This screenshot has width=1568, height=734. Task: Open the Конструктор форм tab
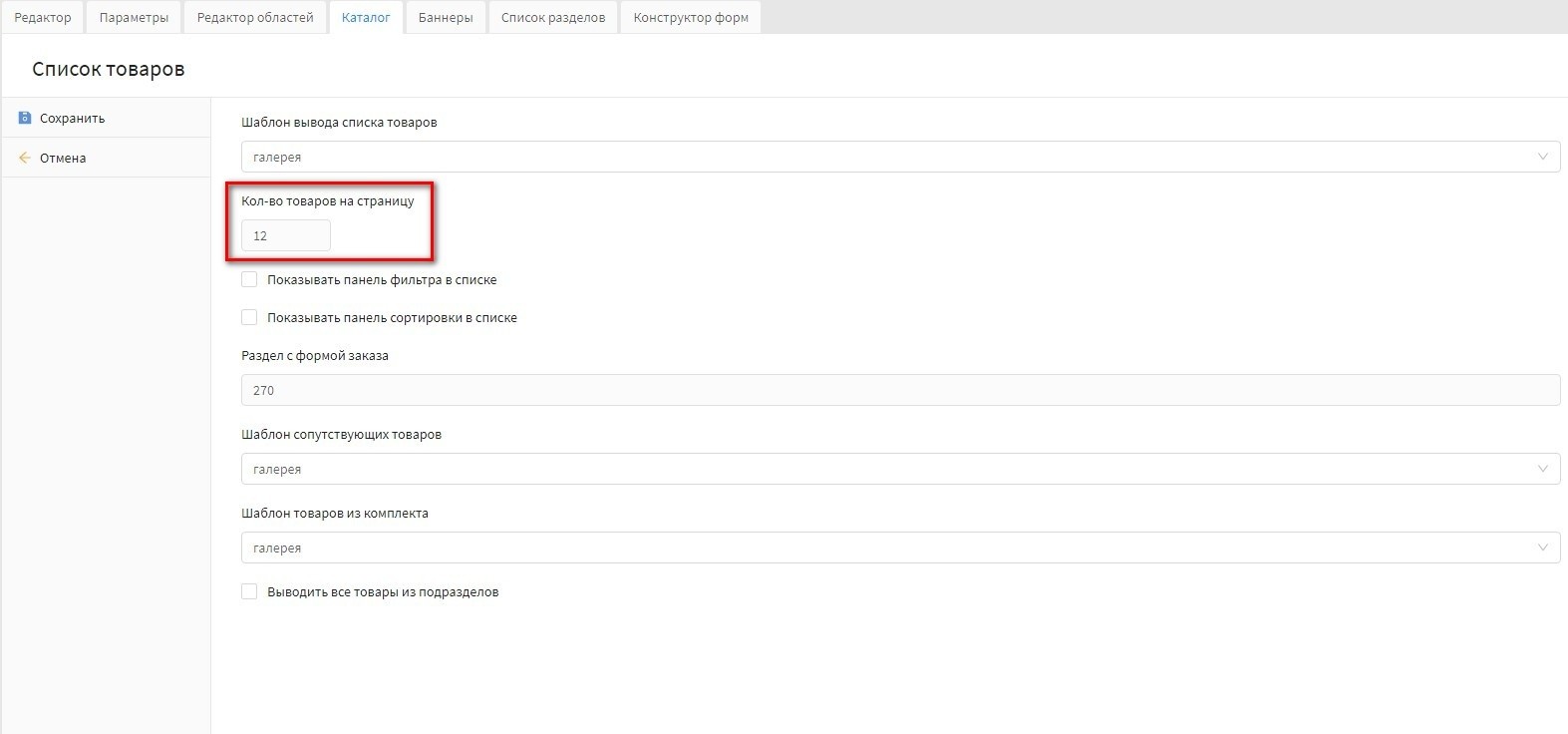[691, 17]
